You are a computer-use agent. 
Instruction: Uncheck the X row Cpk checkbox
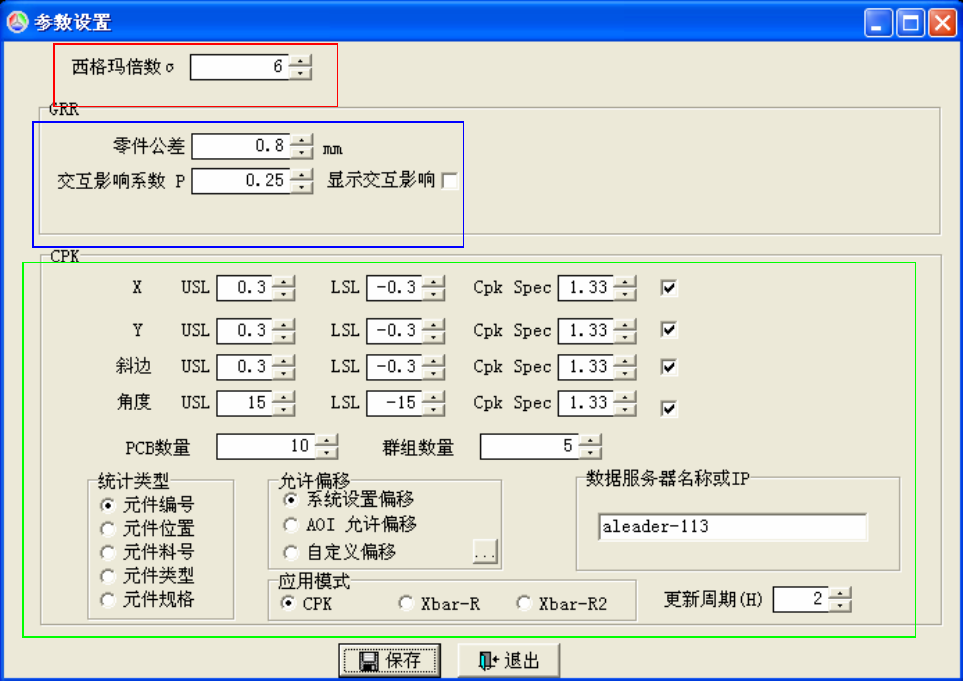[669, 287]
